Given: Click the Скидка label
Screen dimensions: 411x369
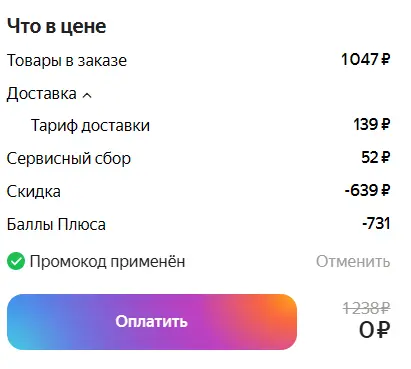Looking at the screenshot, I should (34, 192).
